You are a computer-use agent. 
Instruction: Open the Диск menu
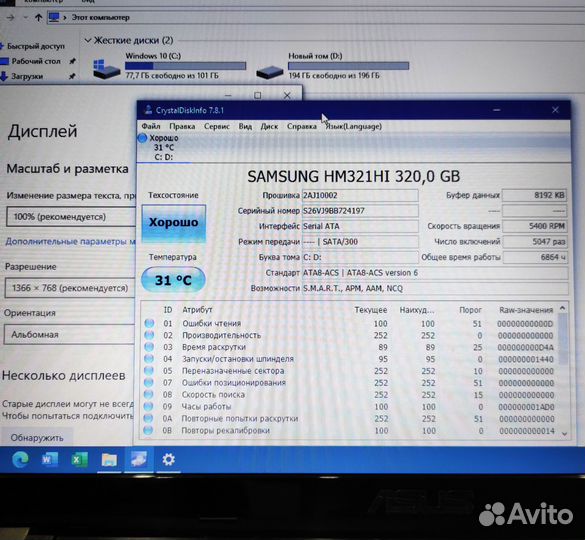click(x=269, y=126)
